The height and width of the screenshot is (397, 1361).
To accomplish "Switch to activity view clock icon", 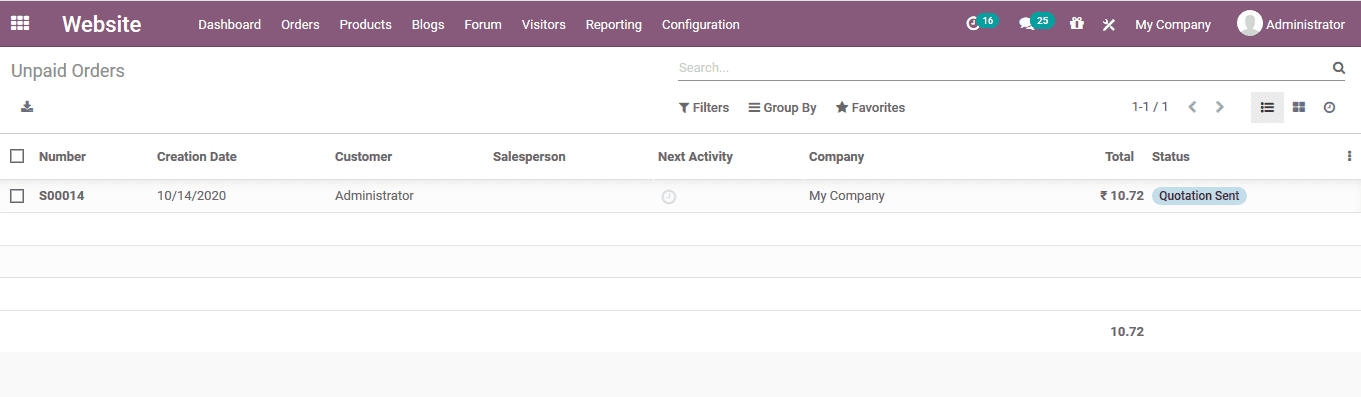I will pyautogui.click(x=1329, y=107).
